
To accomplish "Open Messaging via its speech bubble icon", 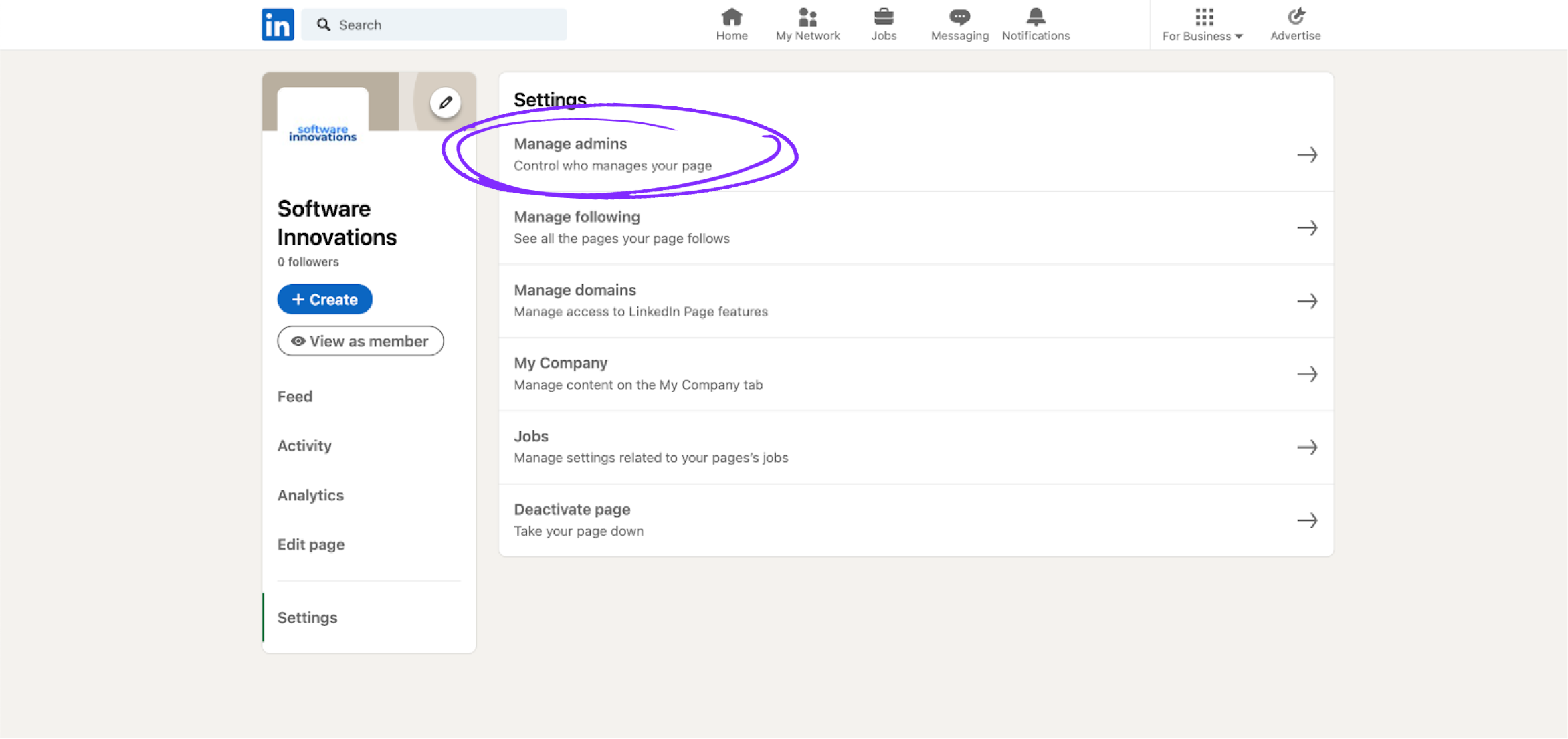I will click(x=959, y=17).
